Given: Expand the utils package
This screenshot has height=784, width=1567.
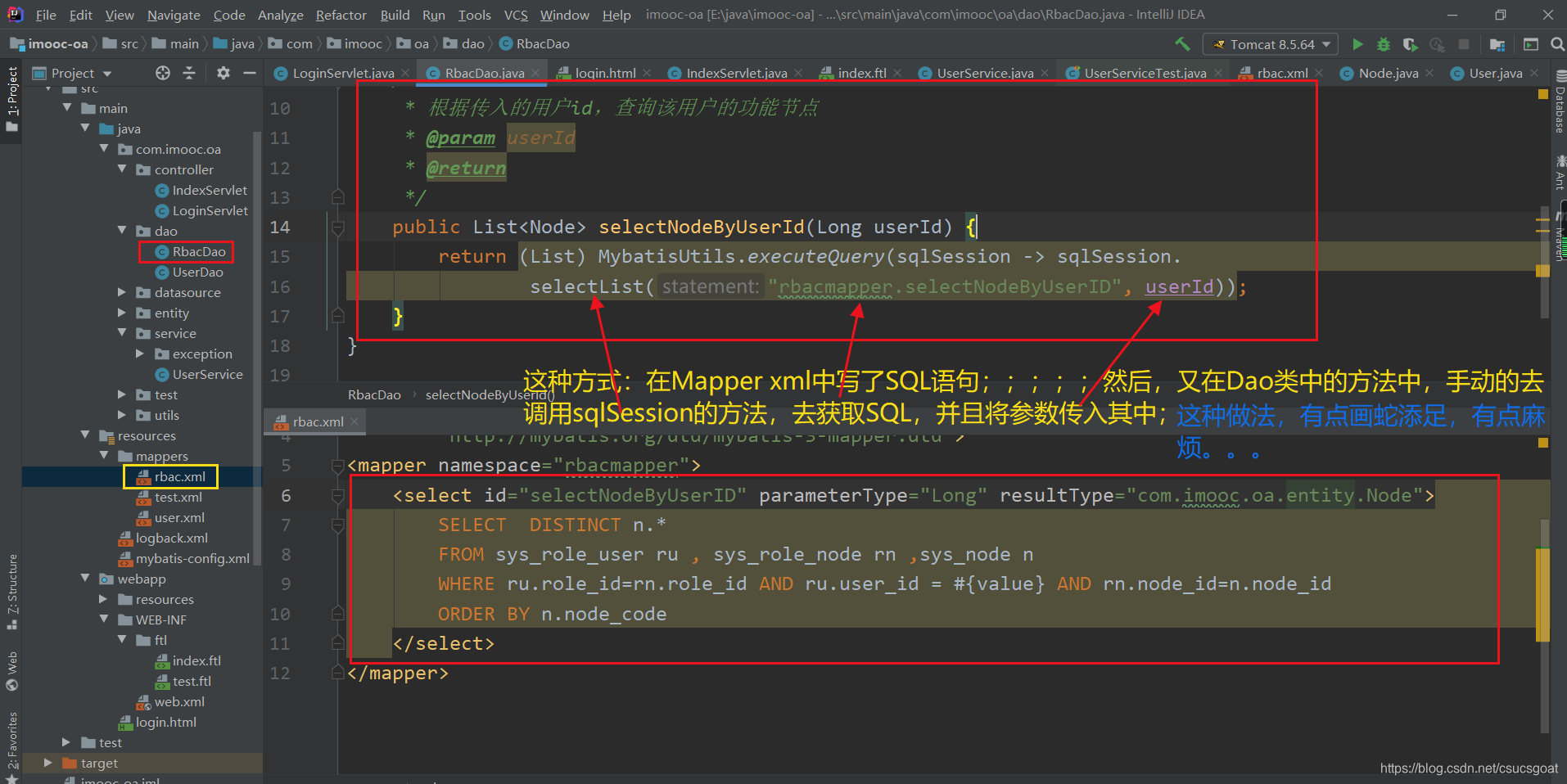Looking at the screenshot, I should (122, 415).
